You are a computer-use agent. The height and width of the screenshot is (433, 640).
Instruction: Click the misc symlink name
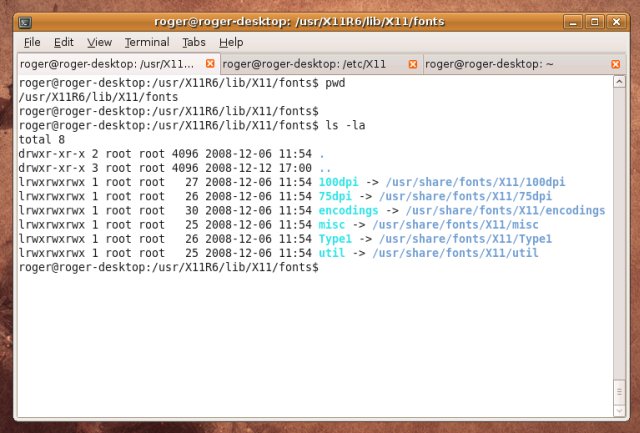pos(331,224)
